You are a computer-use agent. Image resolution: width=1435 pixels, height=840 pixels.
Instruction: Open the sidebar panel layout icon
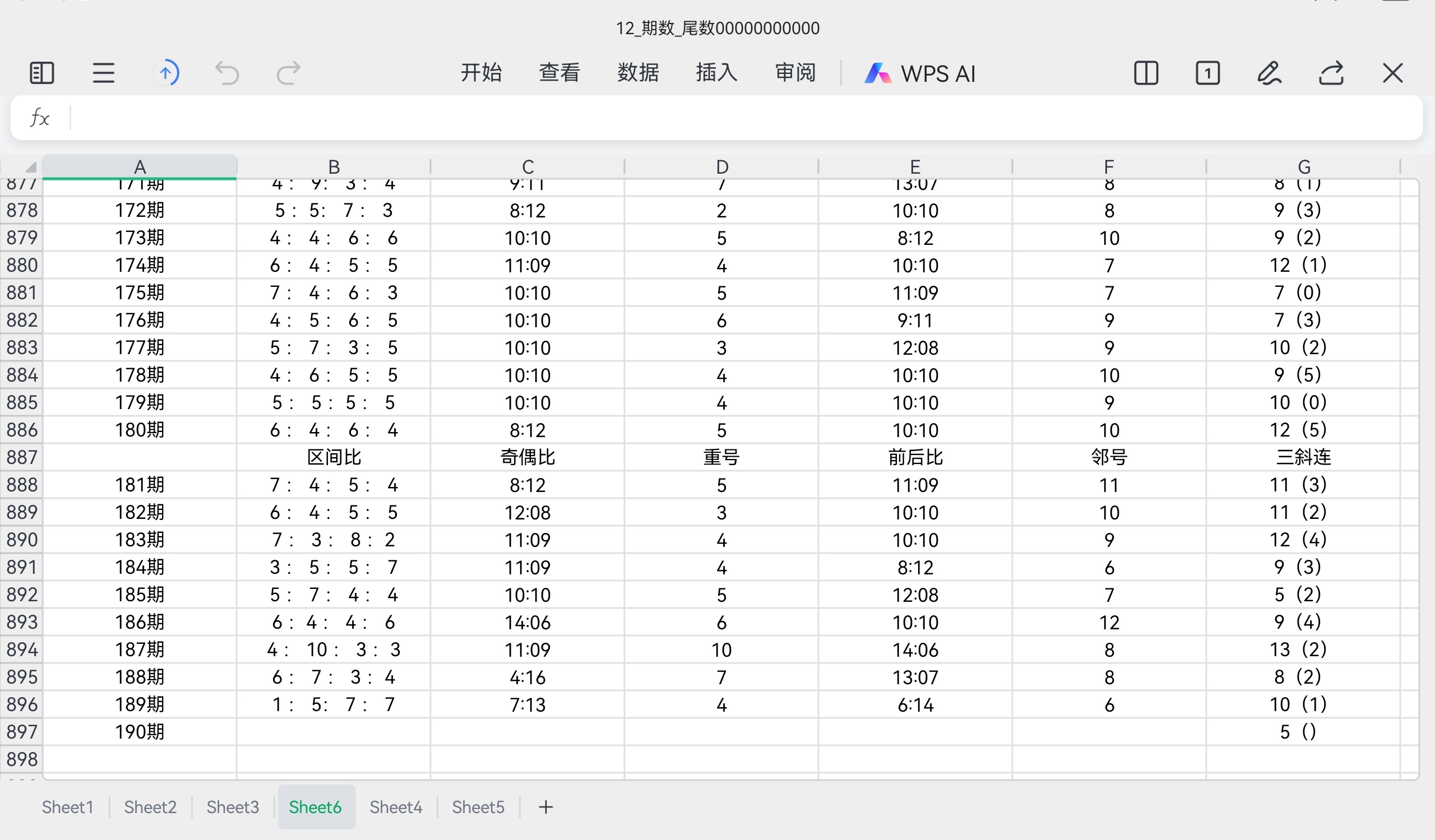41,73
